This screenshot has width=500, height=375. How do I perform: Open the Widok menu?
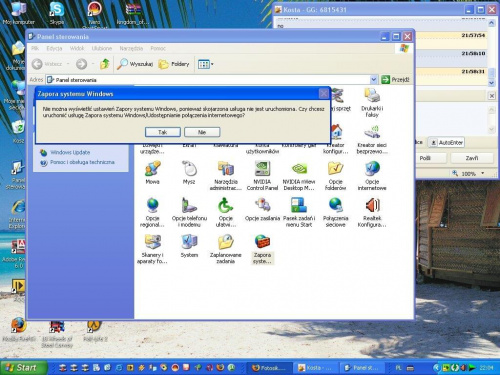point(77,48)
